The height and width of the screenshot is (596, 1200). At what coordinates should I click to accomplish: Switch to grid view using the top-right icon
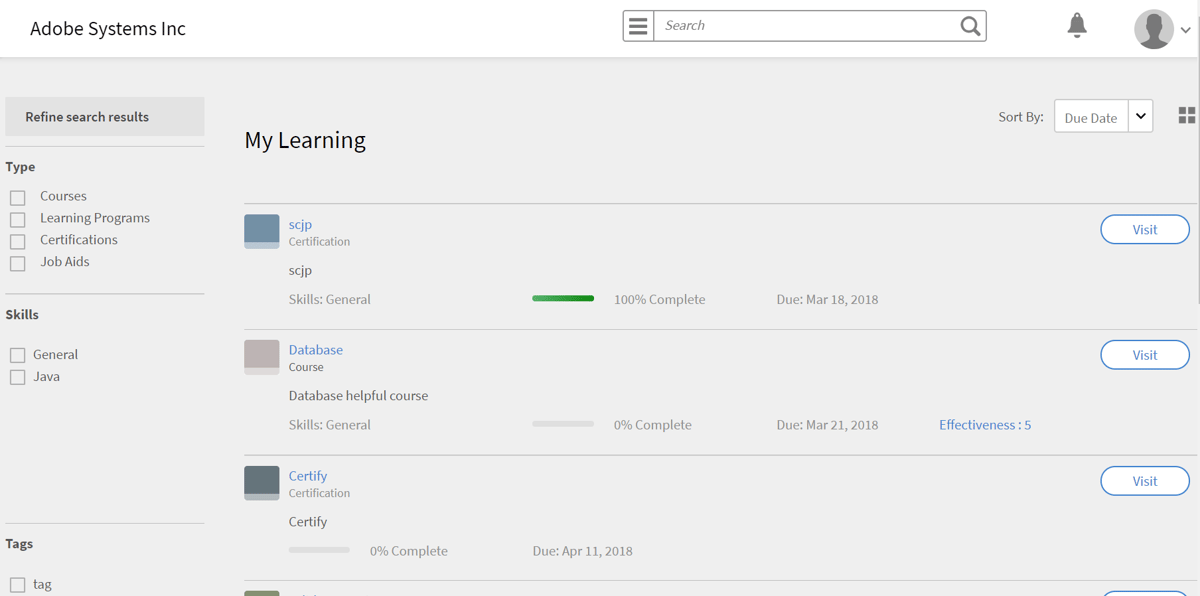coord(1186,115)
